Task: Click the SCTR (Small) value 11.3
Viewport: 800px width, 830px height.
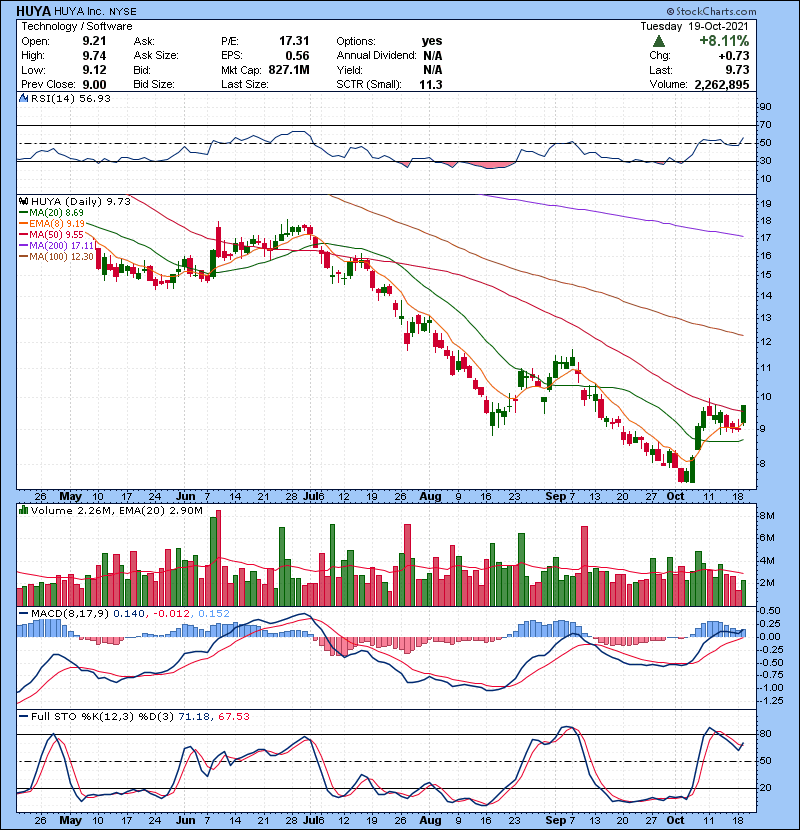Action: (x=430, y=84)
